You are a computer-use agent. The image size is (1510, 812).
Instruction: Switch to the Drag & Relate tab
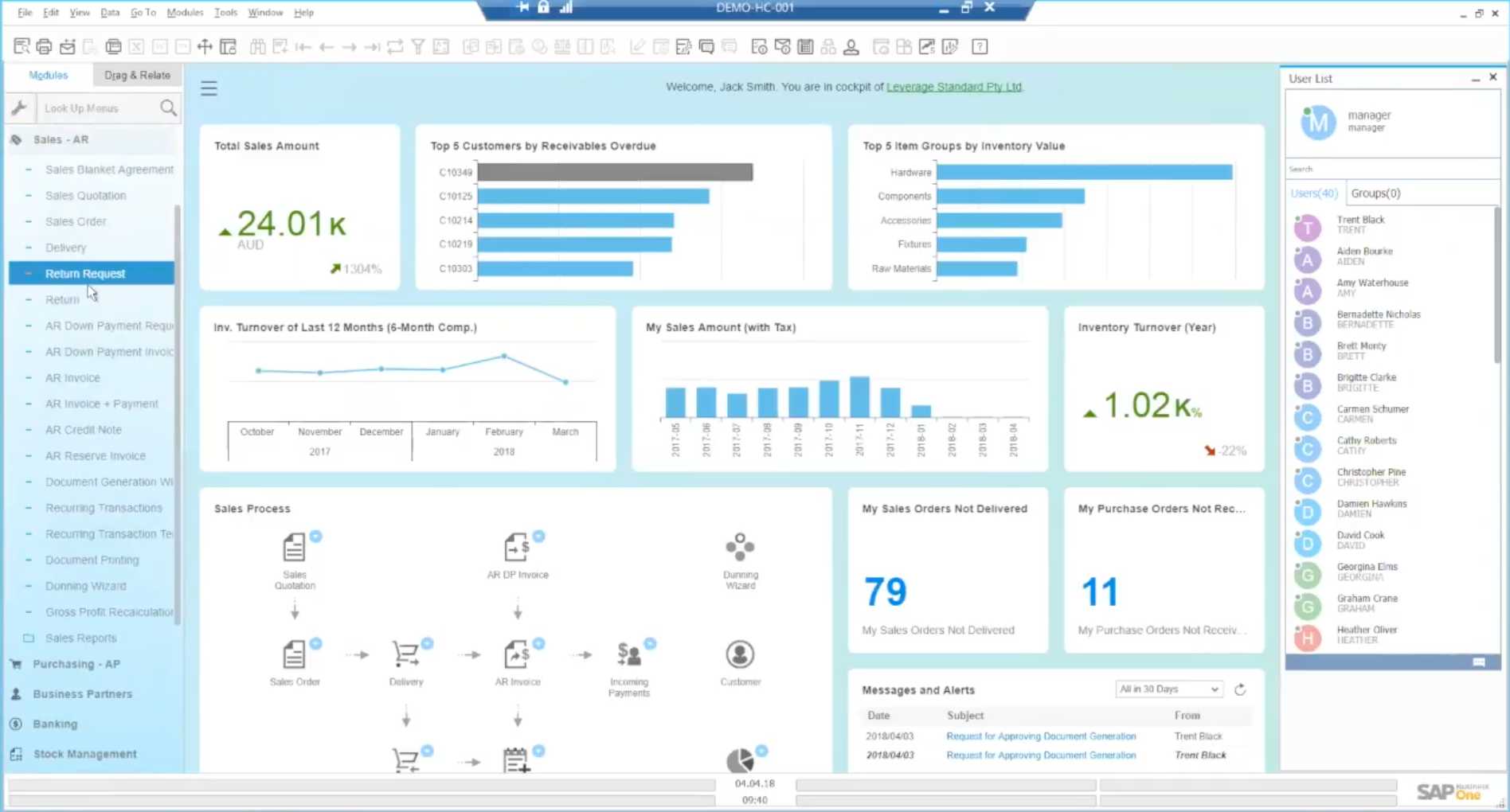coord(137,75)
